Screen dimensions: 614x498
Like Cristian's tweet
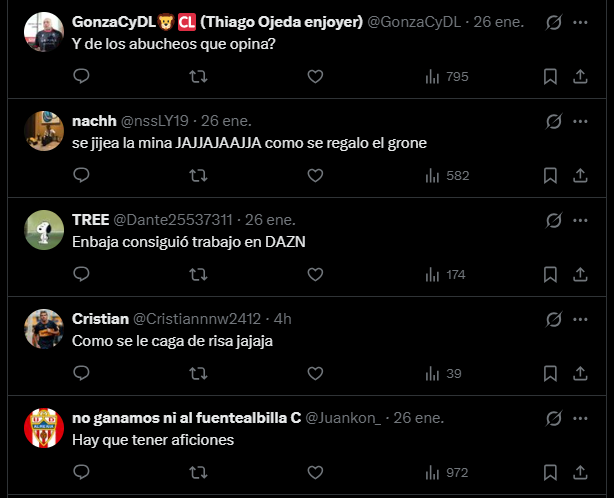[315, 374]
